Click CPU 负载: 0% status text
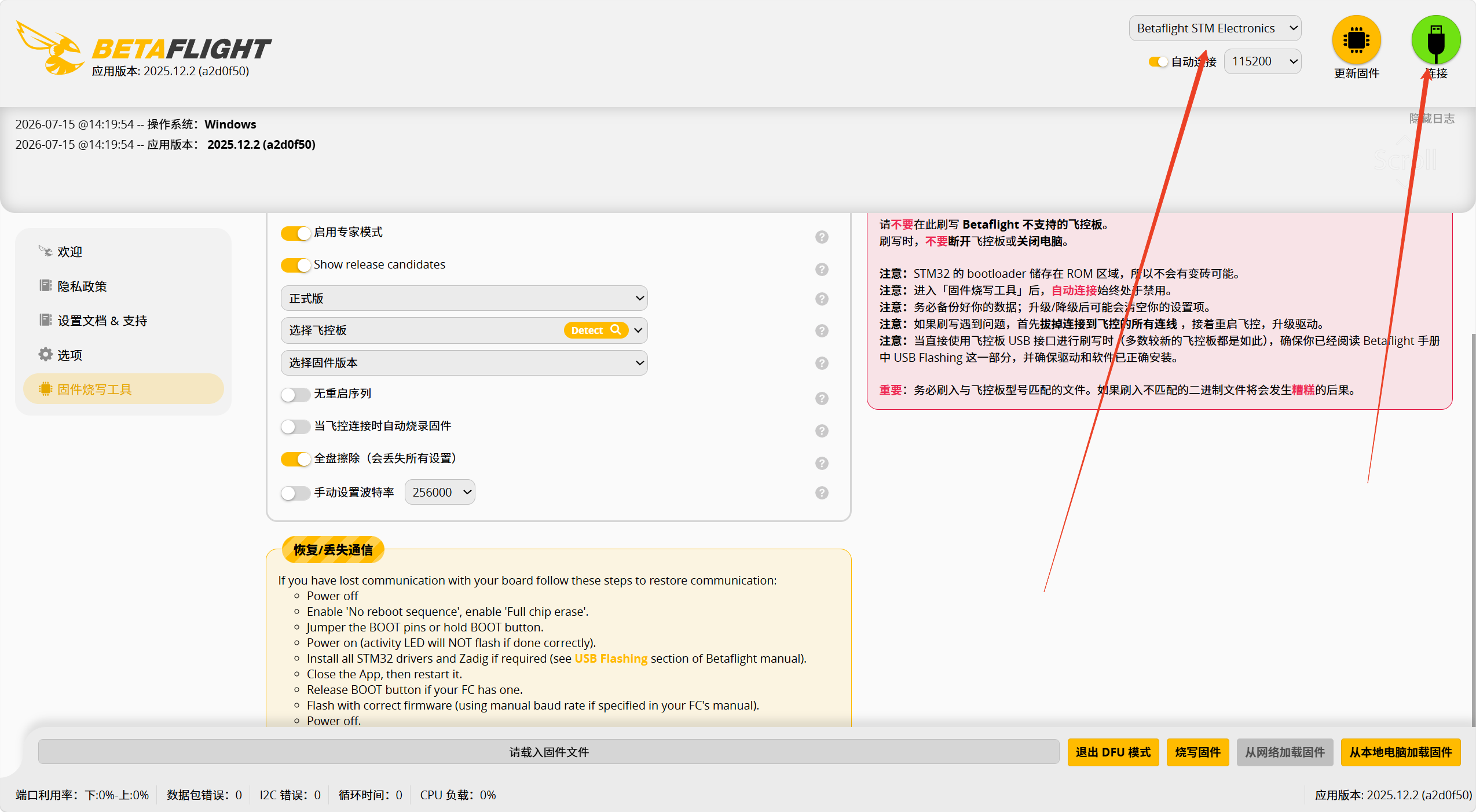Screen dimensions: 1476x812 pyautogui.click(x=457, y=795)
